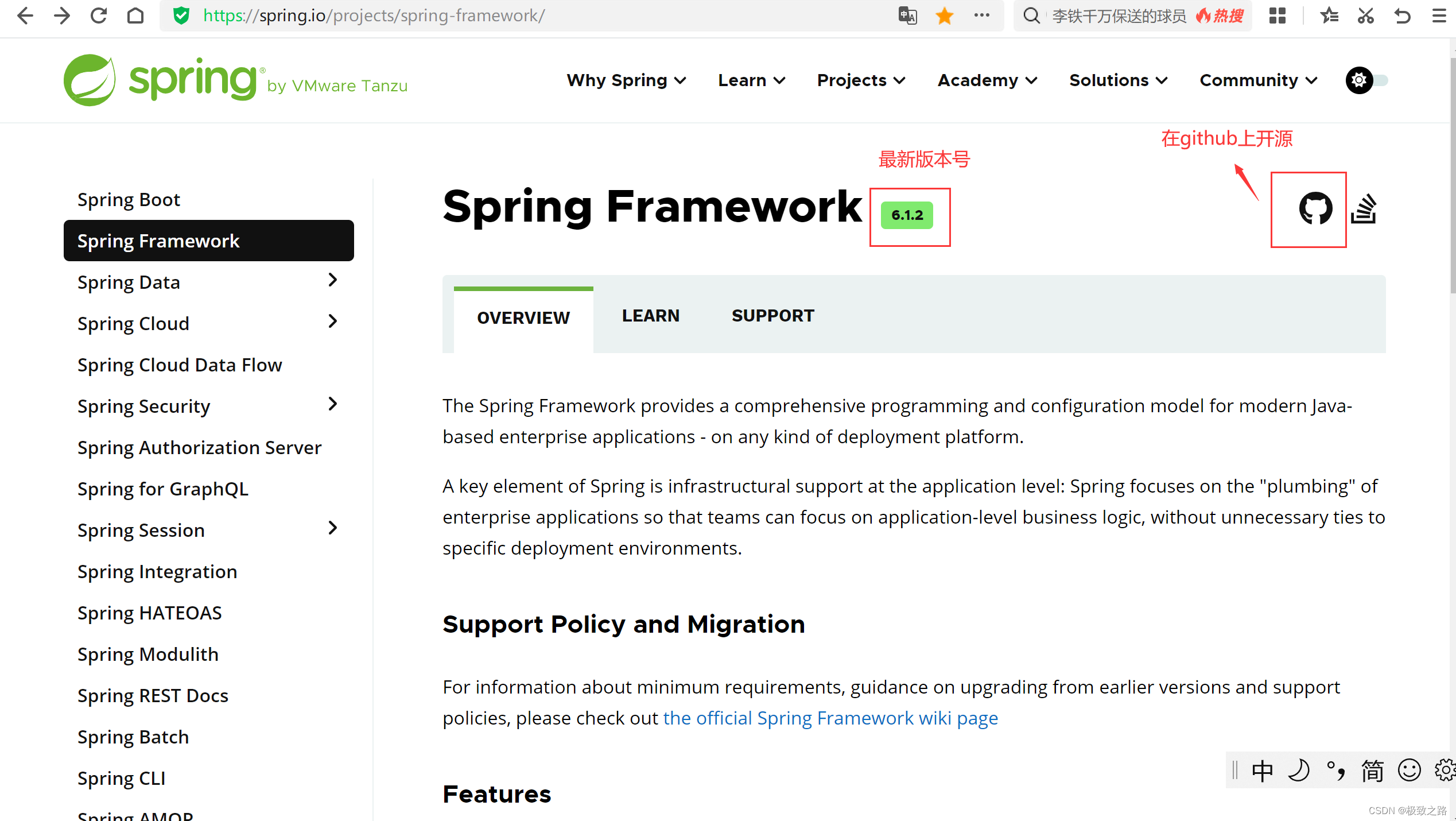Open Spring REST Docs project
Screen dimensions: 1456x821
click(153, 696)
